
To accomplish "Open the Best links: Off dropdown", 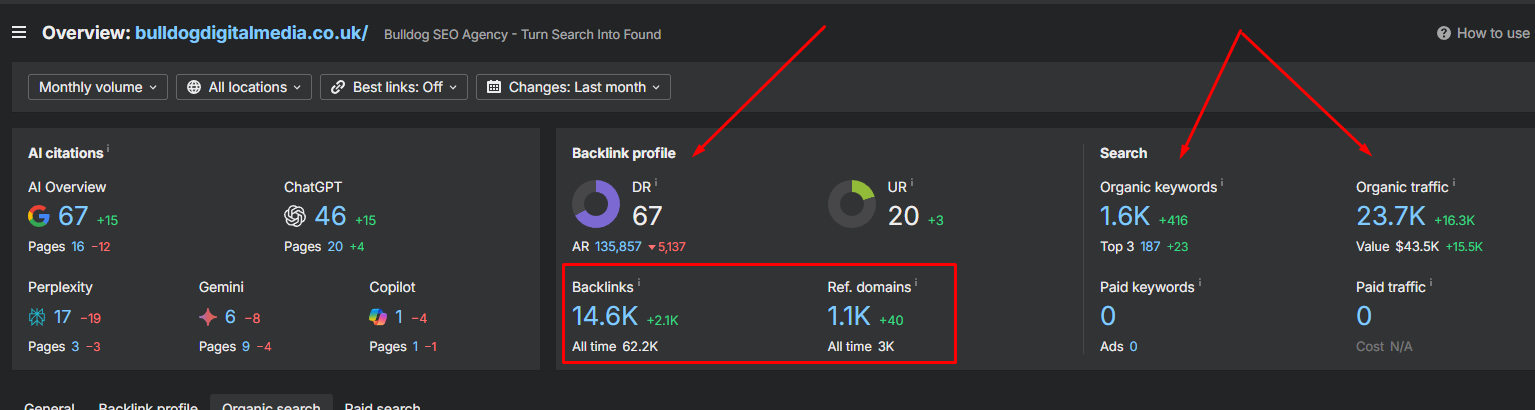I will (394, 87).
